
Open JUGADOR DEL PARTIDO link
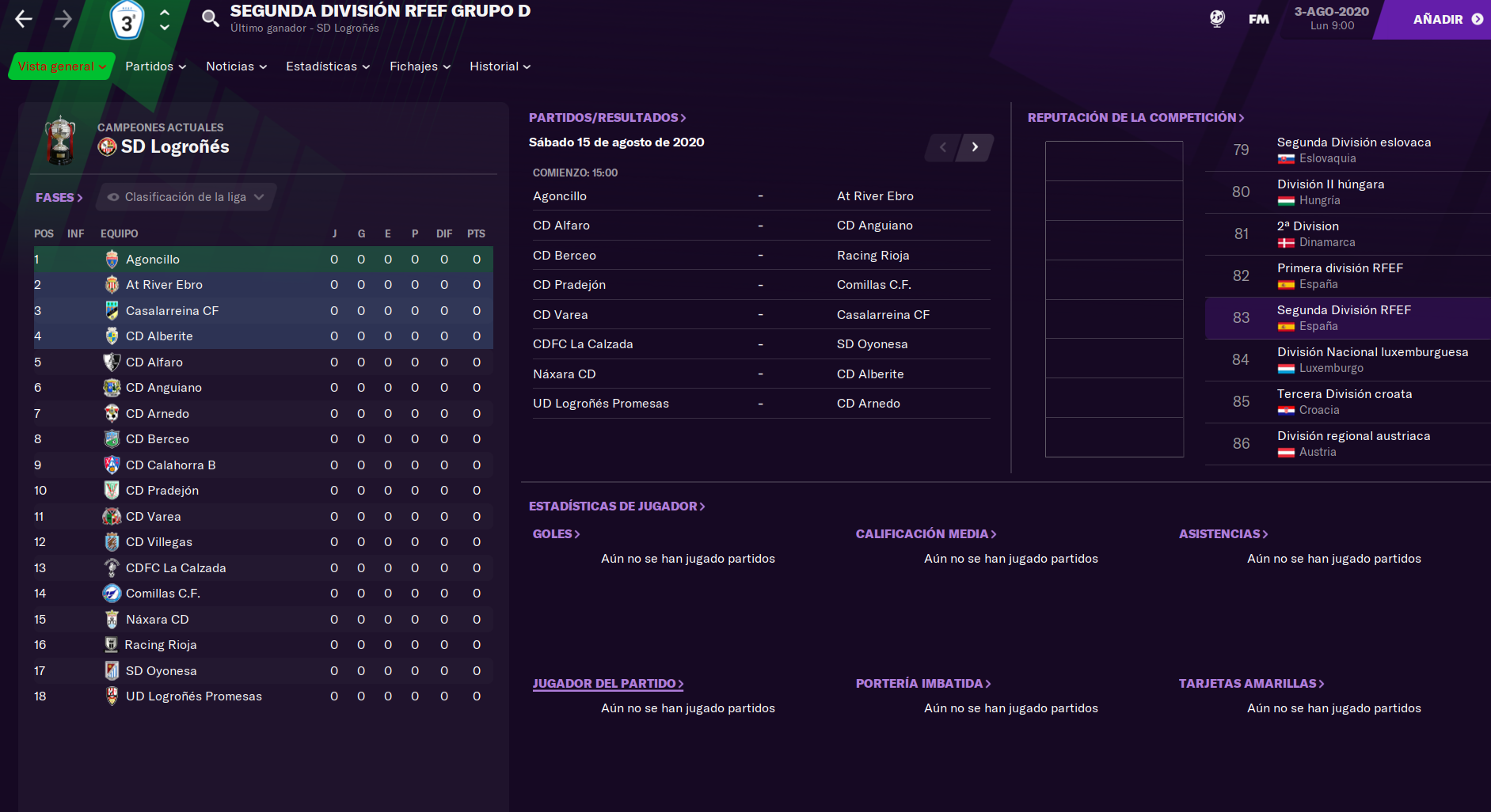(x=608, y=684)
